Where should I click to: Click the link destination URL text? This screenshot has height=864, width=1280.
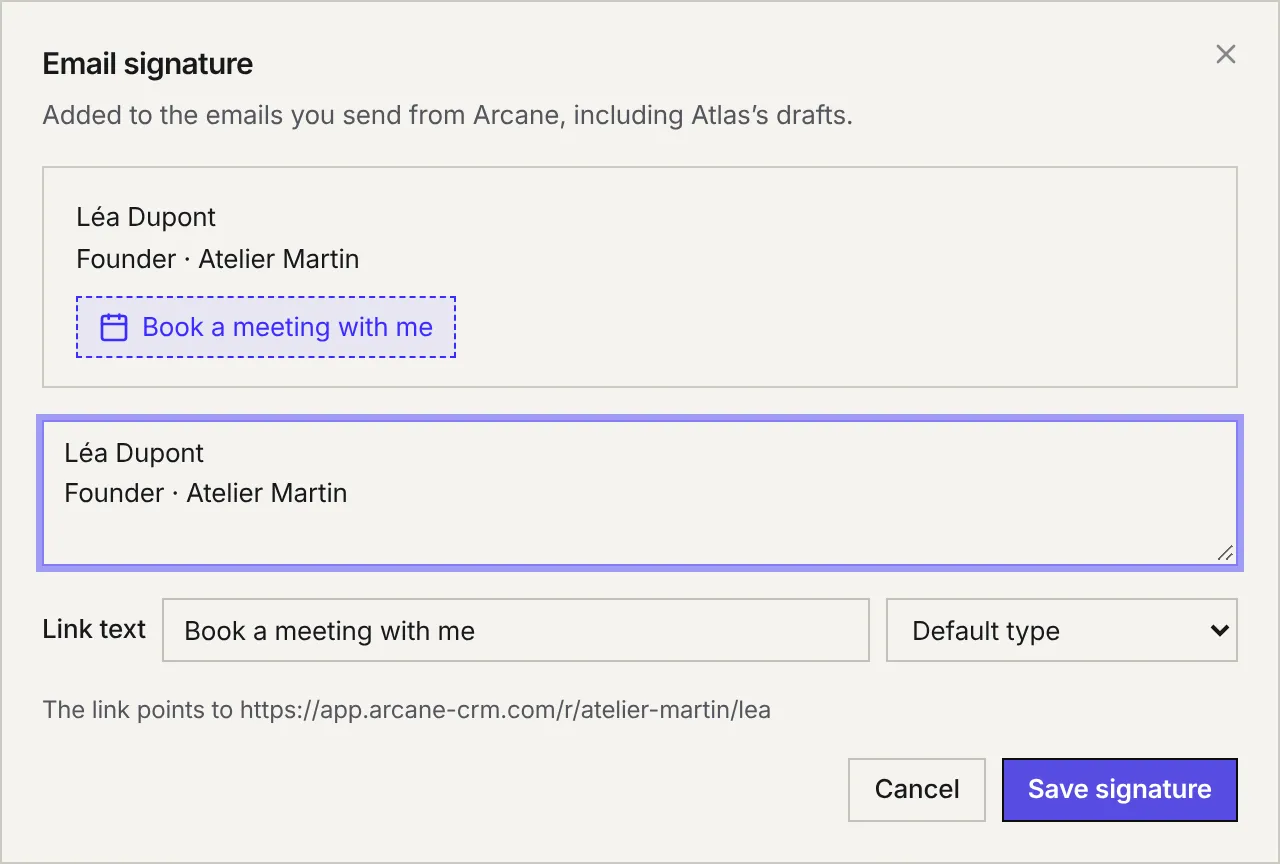505,711
